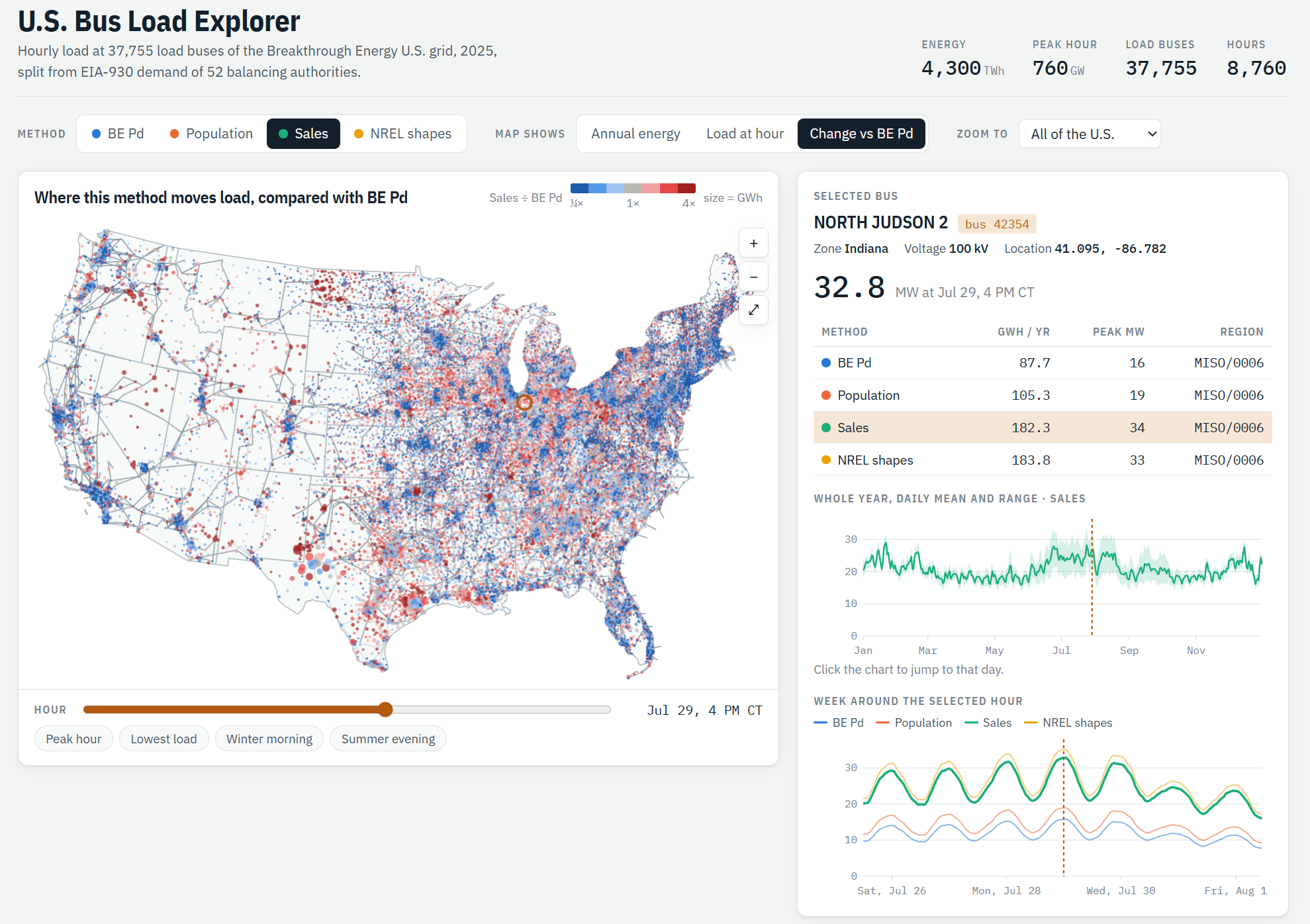Show Change vs BE Pd on map

click(861, 134)
